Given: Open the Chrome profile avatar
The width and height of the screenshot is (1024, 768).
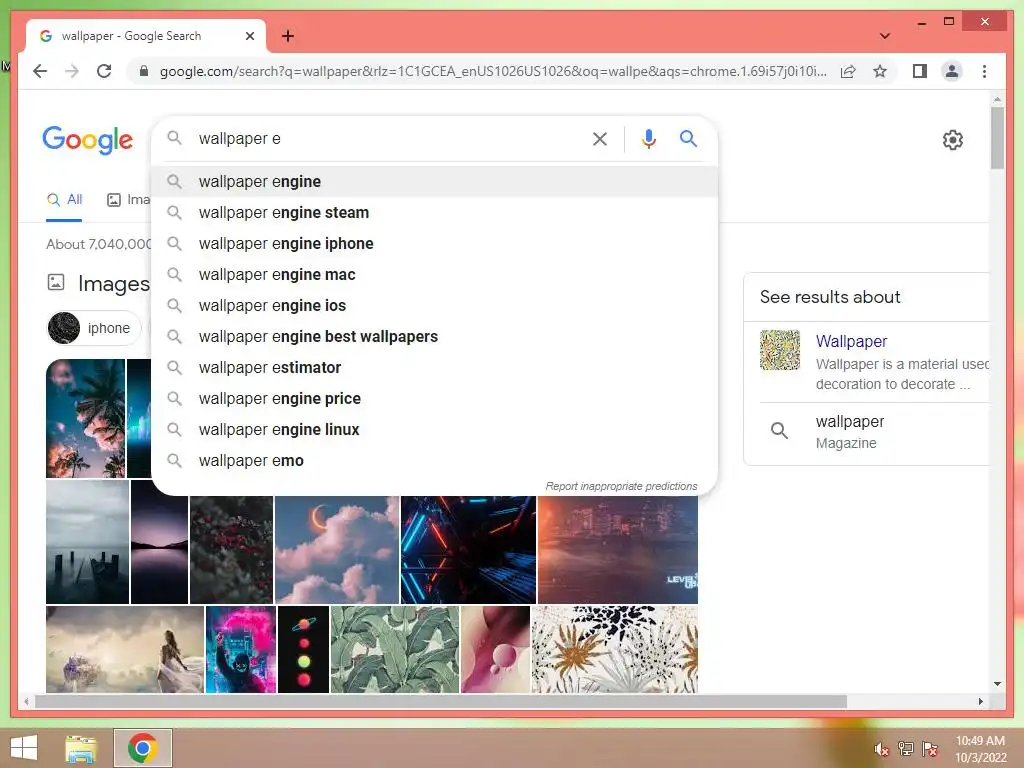Looking at the screenshot, I should pyautogui.click(x=952, y=71).
